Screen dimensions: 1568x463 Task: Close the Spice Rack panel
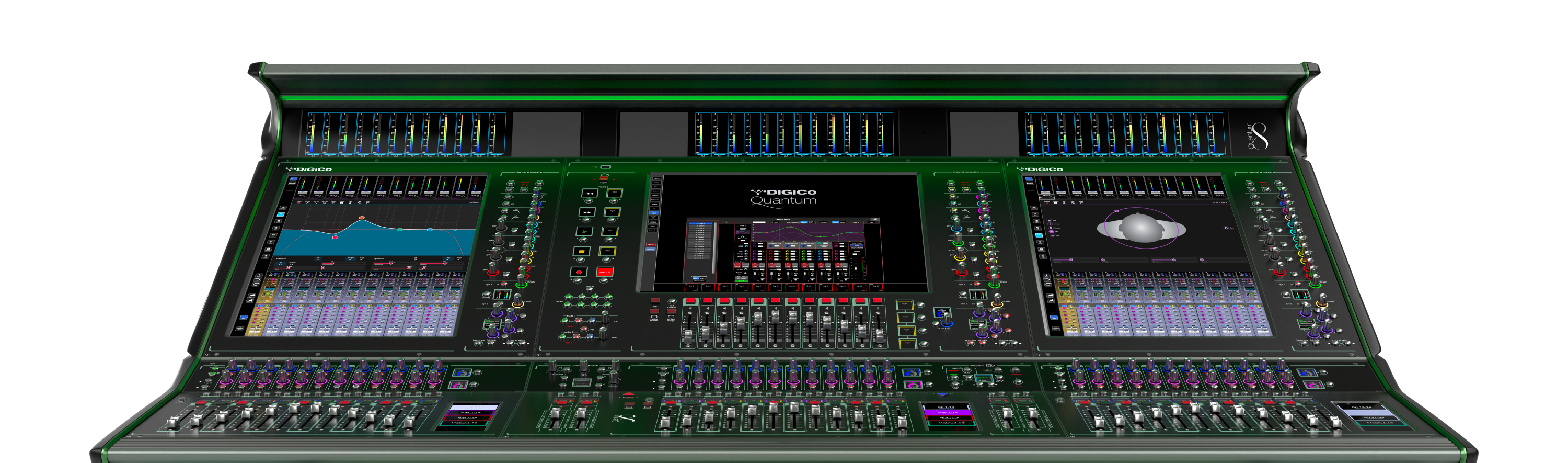(875, 219)
